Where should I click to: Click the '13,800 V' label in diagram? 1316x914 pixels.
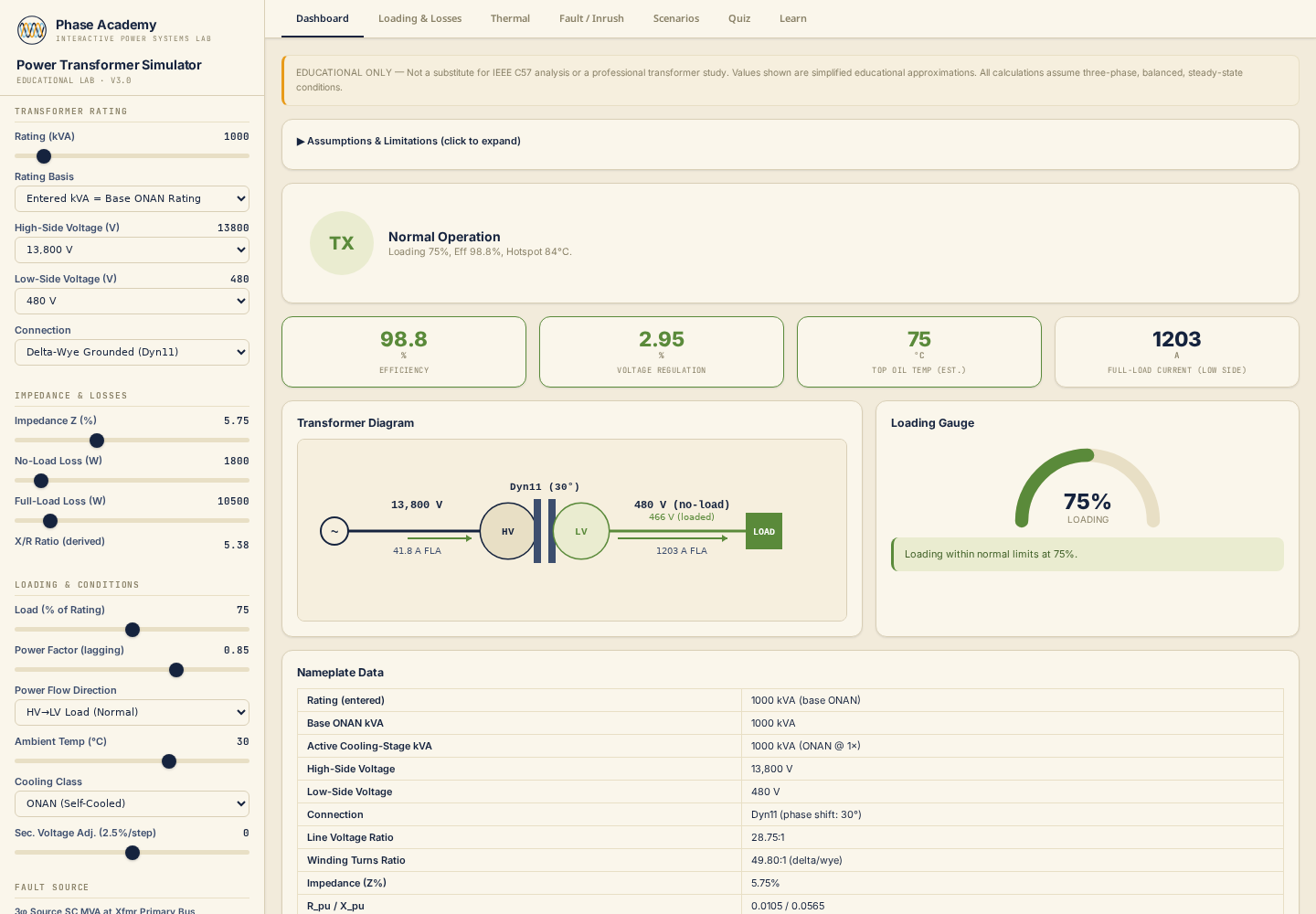[x=417, y=505]
